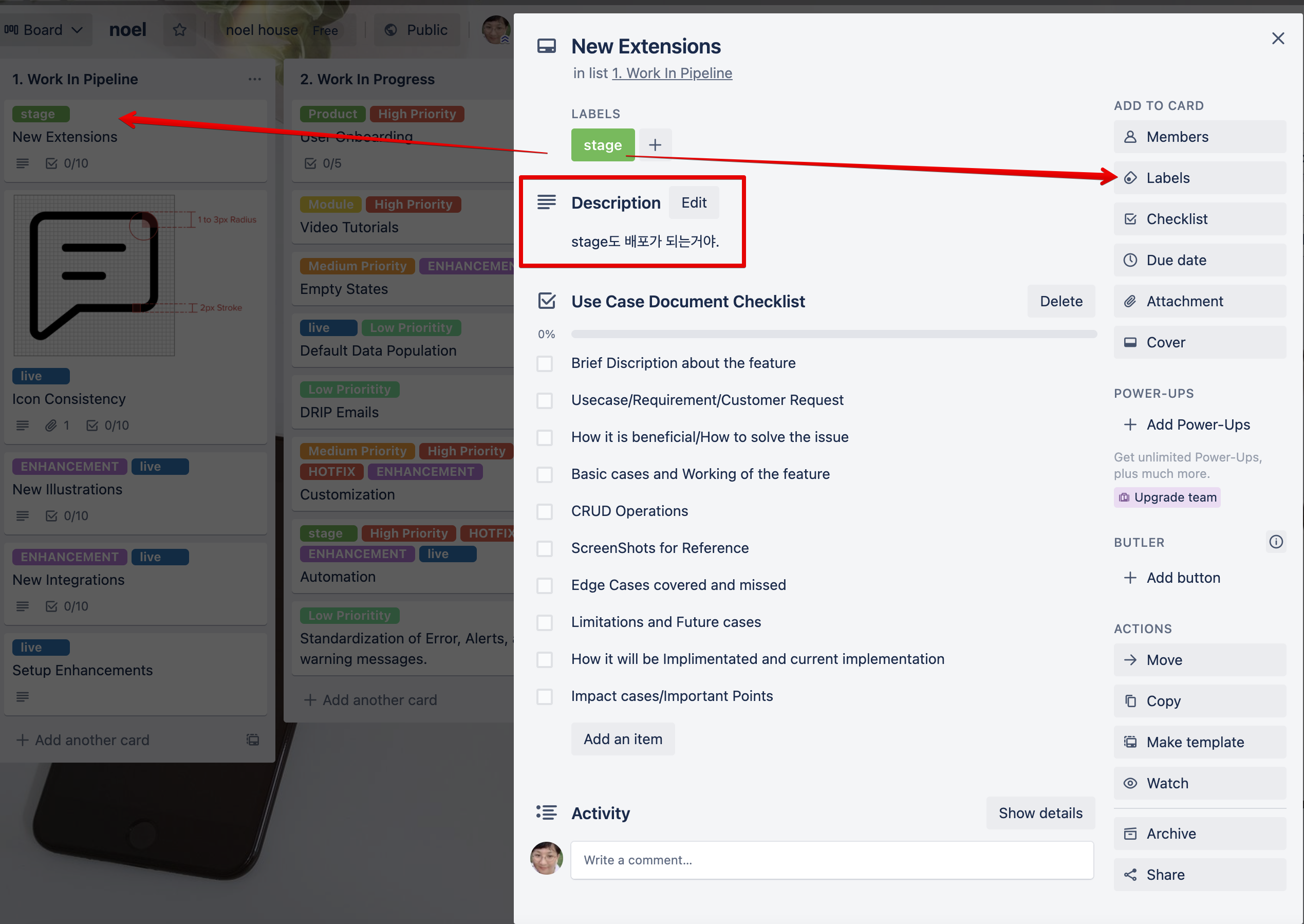Star the noel board

pyautogui.click(x=180, y=30)
